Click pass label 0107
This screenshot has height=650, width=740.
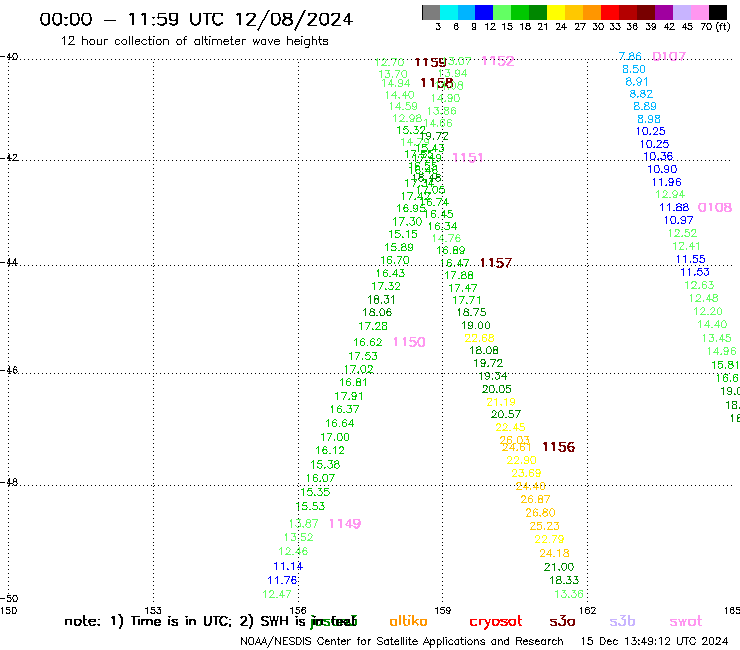point(668,57)
